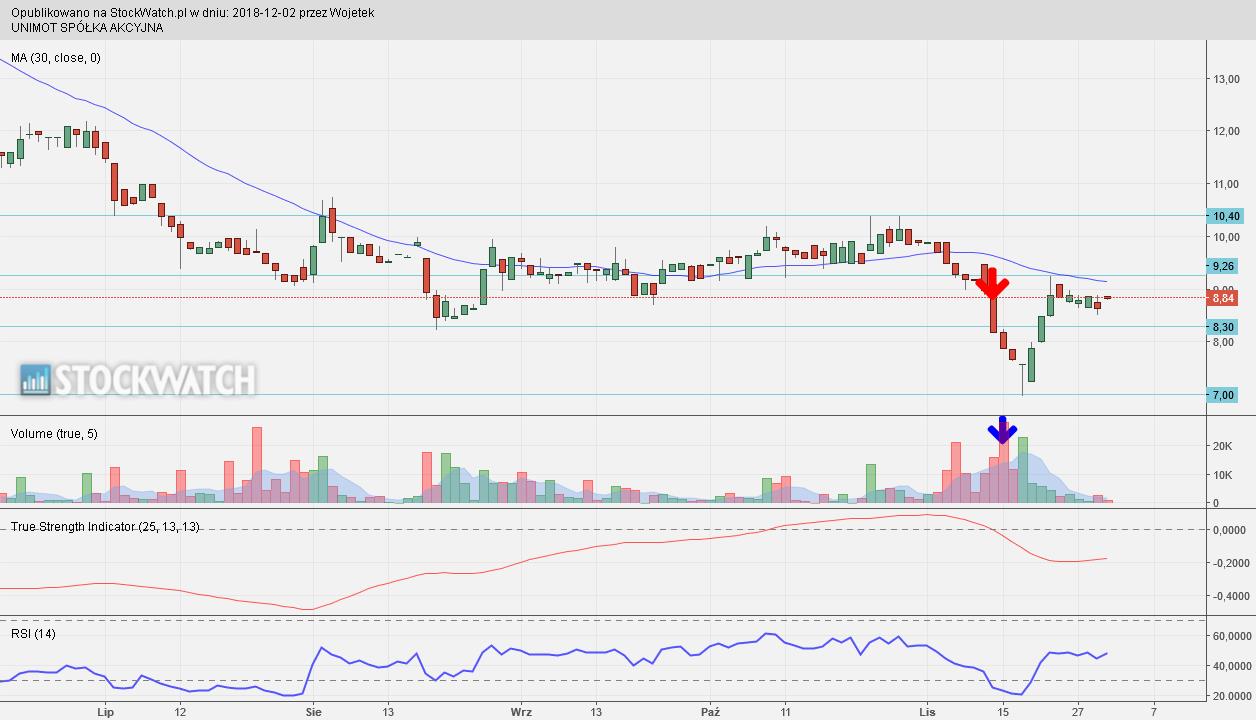Click the red 8,84 current price label
The width and height of the screenshot is (1256, 720).
(x=1223, y=298)
